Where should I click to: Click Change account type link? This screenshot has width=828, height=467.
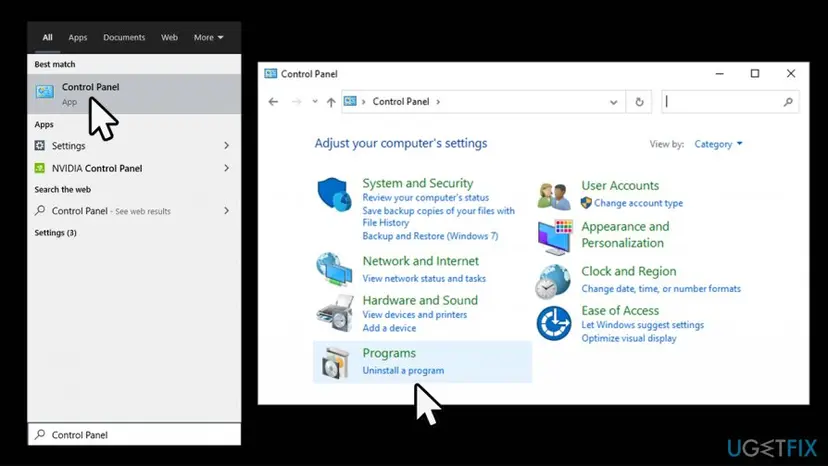638,203
